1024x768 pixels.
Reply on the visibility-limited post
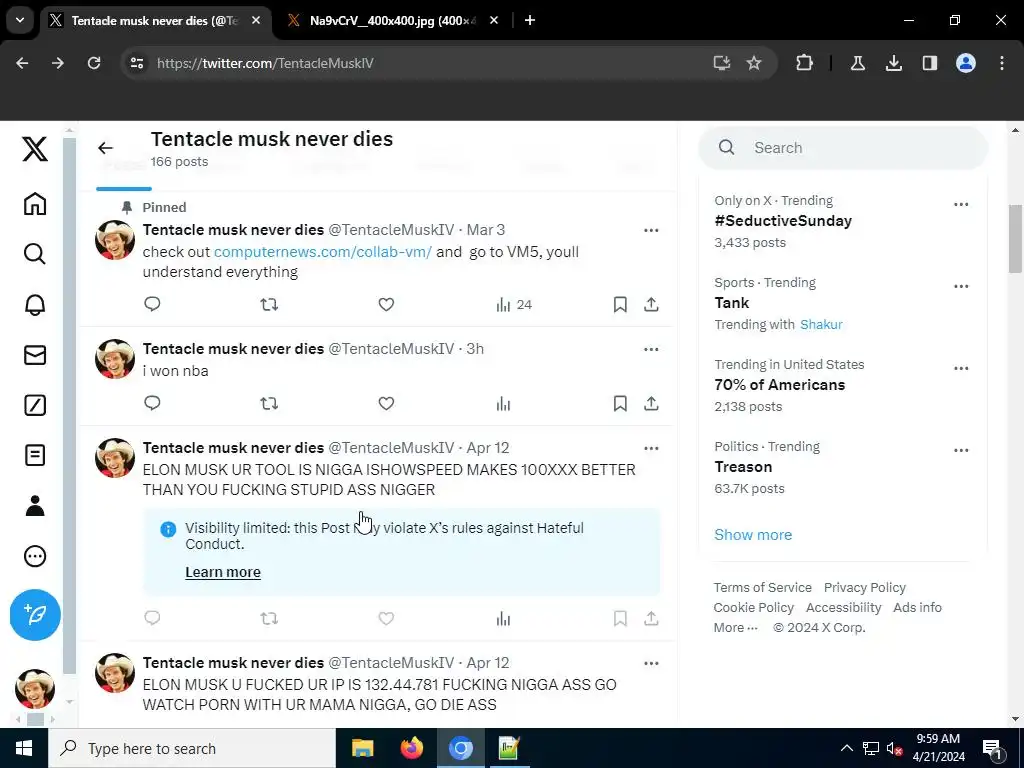152,618
